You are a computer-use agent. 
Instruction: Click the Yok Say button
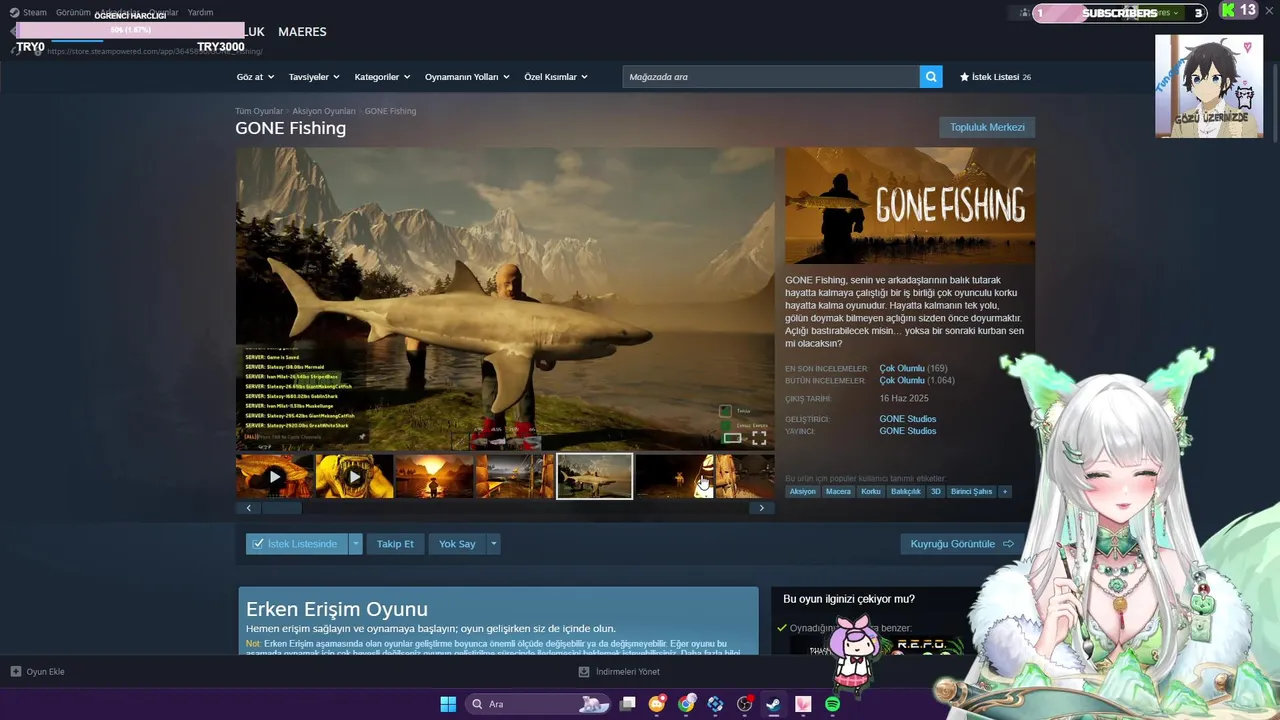pos(457,544)
